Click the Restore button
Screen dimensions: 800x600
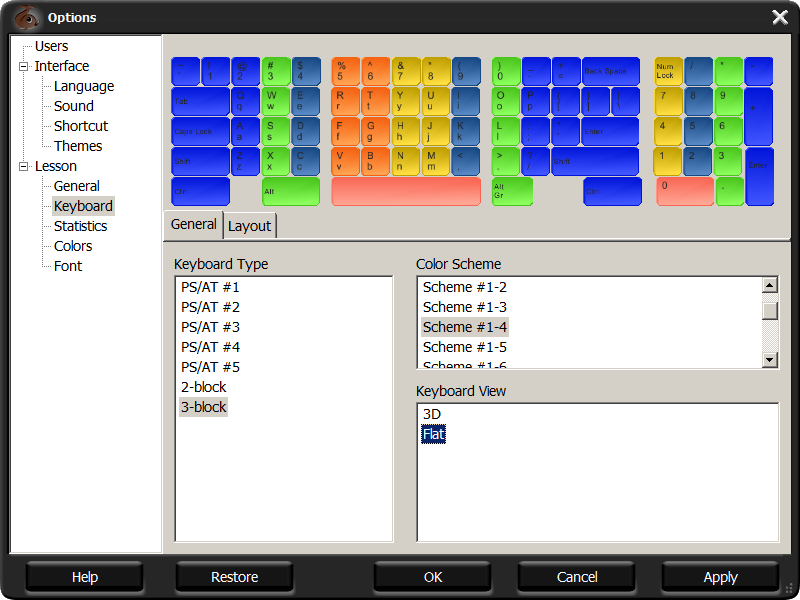(x=234, y=577)
